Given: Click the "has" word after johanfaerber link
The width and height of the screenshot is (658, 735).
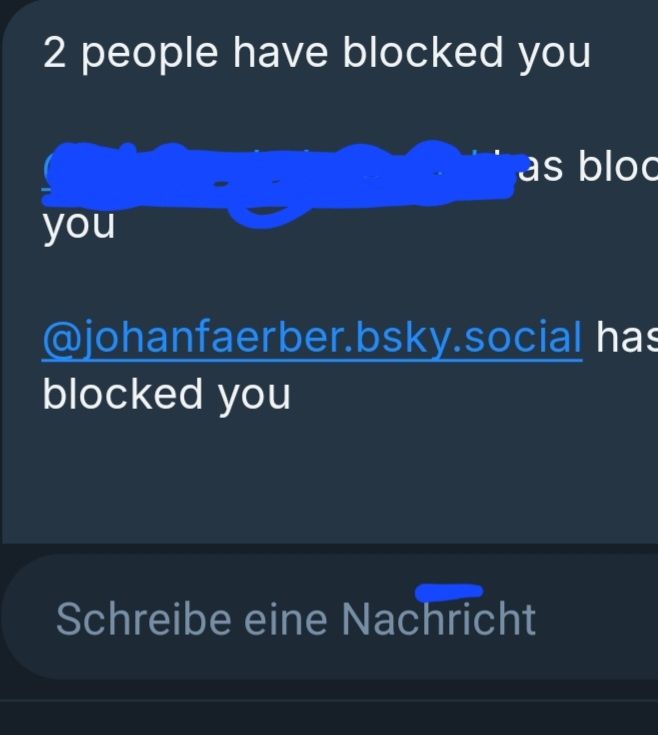Looking at the screenshot, I should [627, 338].
